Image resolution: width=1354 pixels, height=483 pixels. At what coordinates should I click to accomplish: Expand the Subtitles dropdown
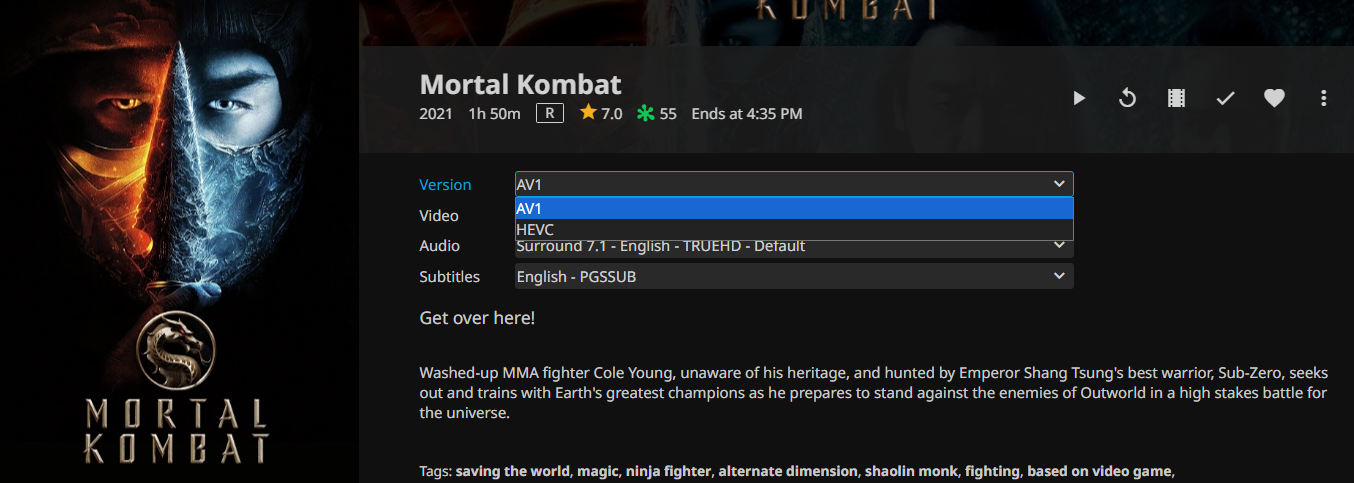pos(793,276)
